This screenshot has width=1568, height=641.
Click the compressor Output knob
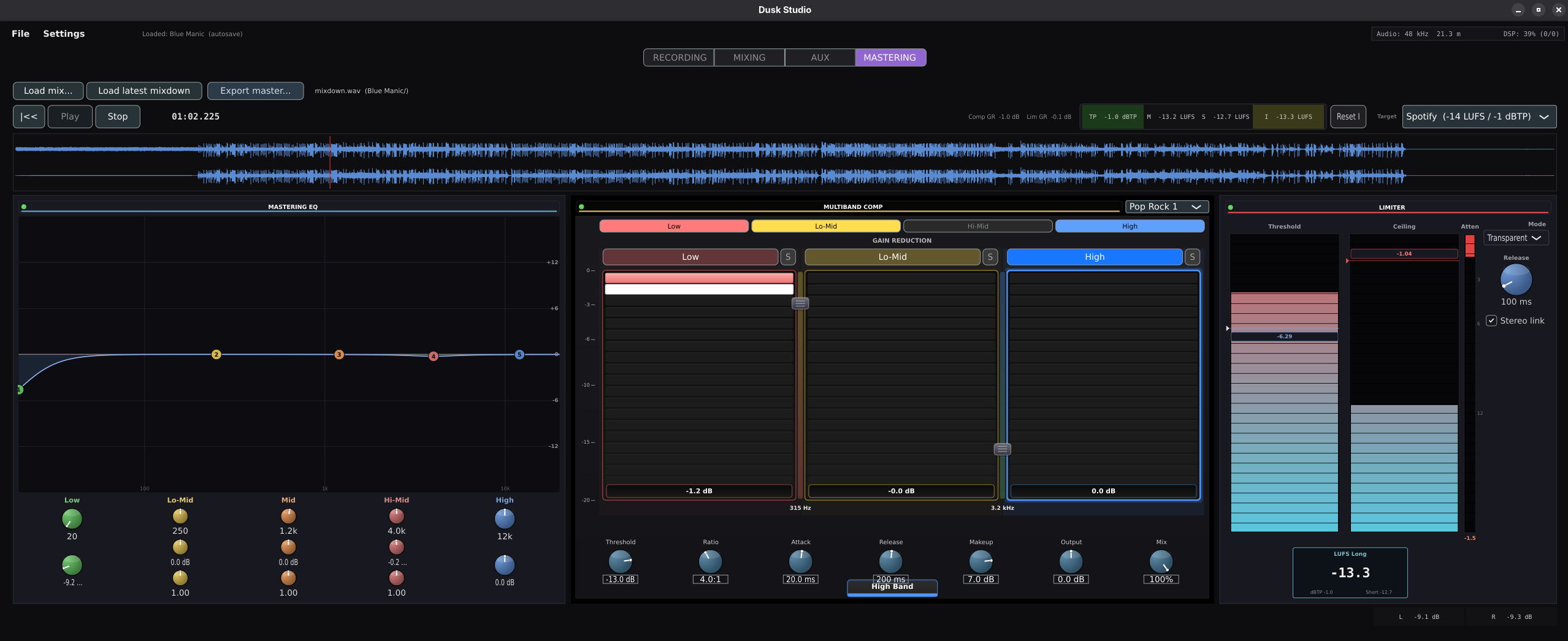tap(1071, 561)
